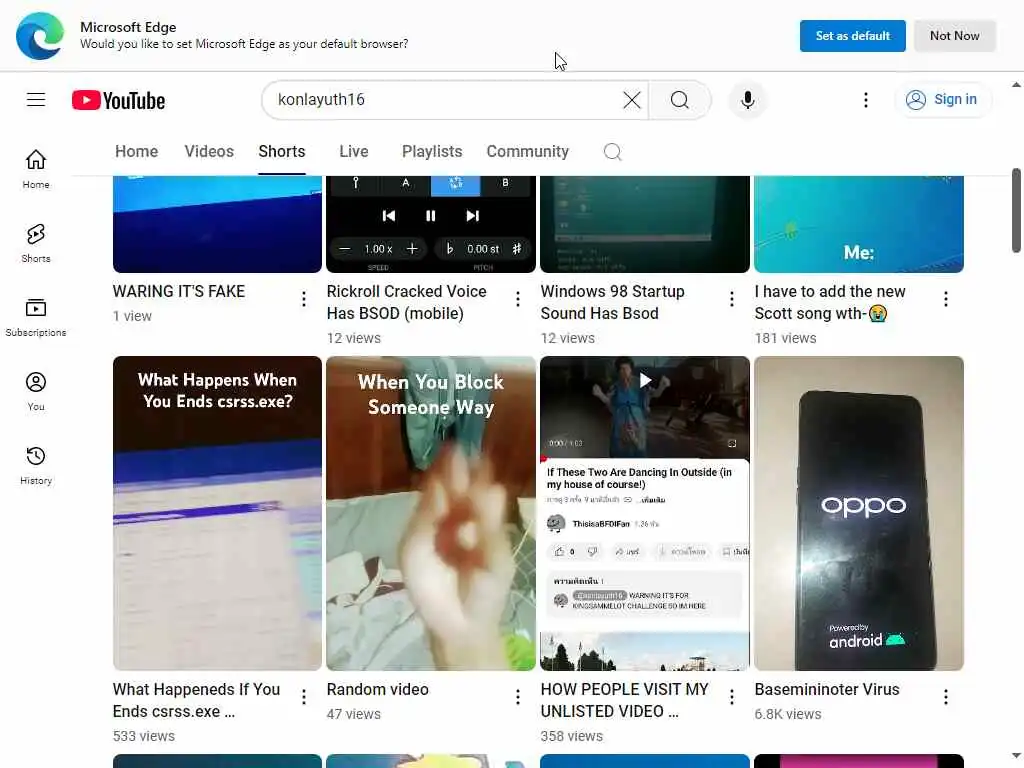Open the Random video title
This screenshot has height=768, width=1024.
tap(377, 689)
